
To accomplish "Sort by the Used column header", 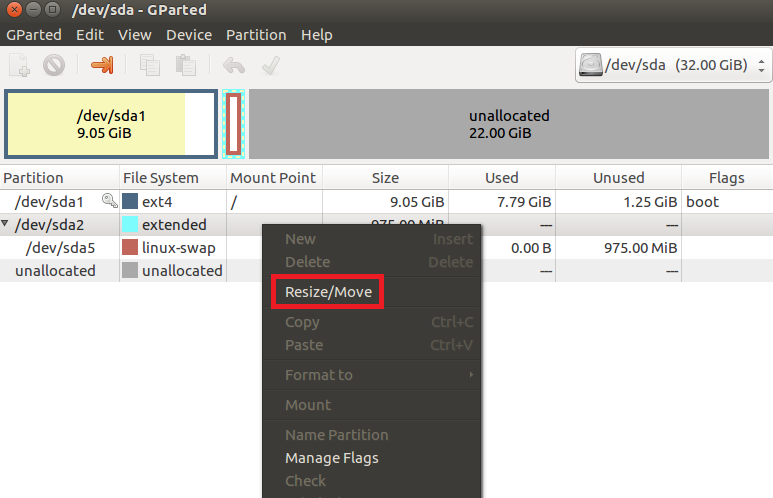I will point(502,178).
